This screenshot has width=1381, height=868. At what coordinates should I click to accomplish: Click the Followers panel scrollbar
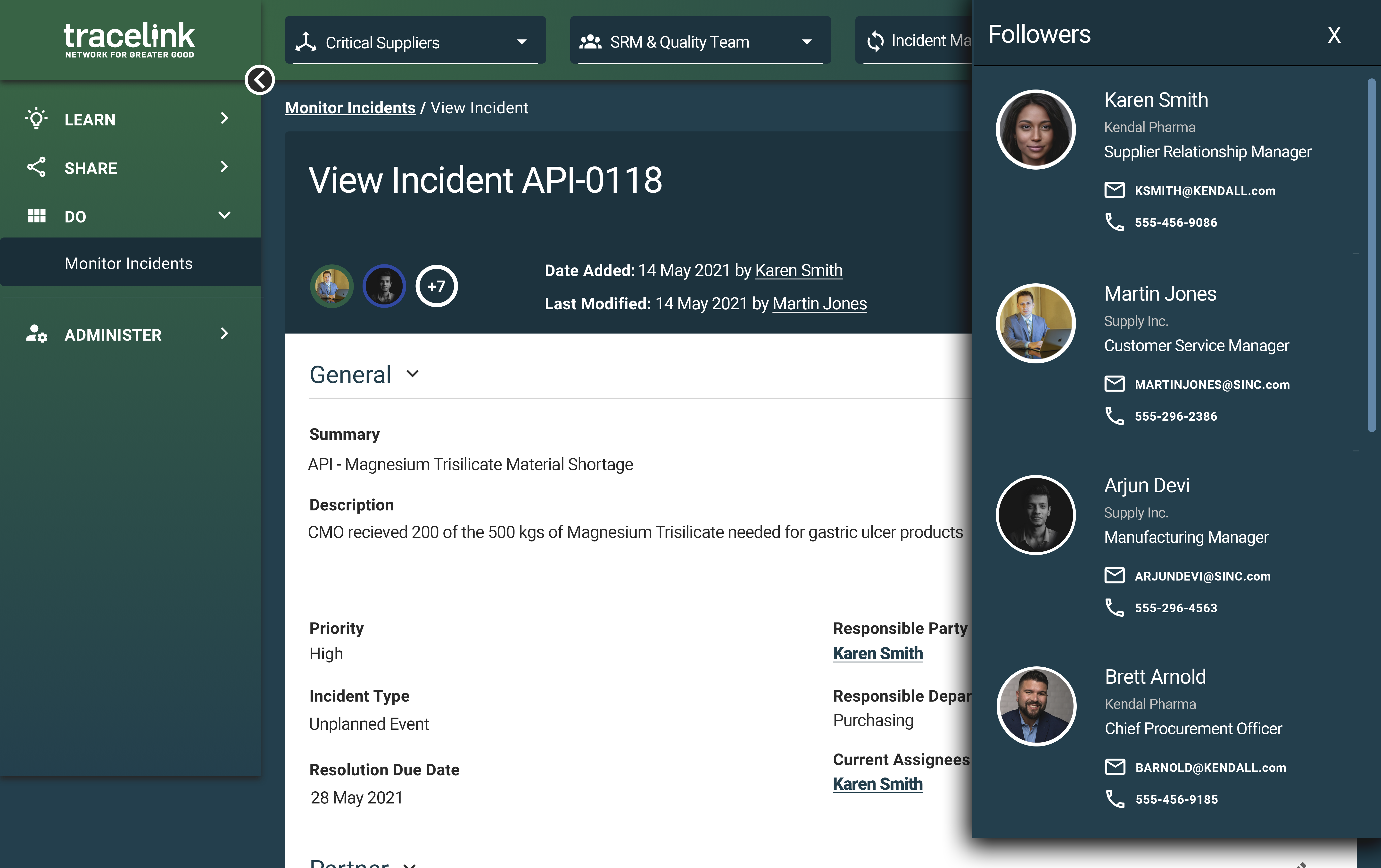(1371, 255)
